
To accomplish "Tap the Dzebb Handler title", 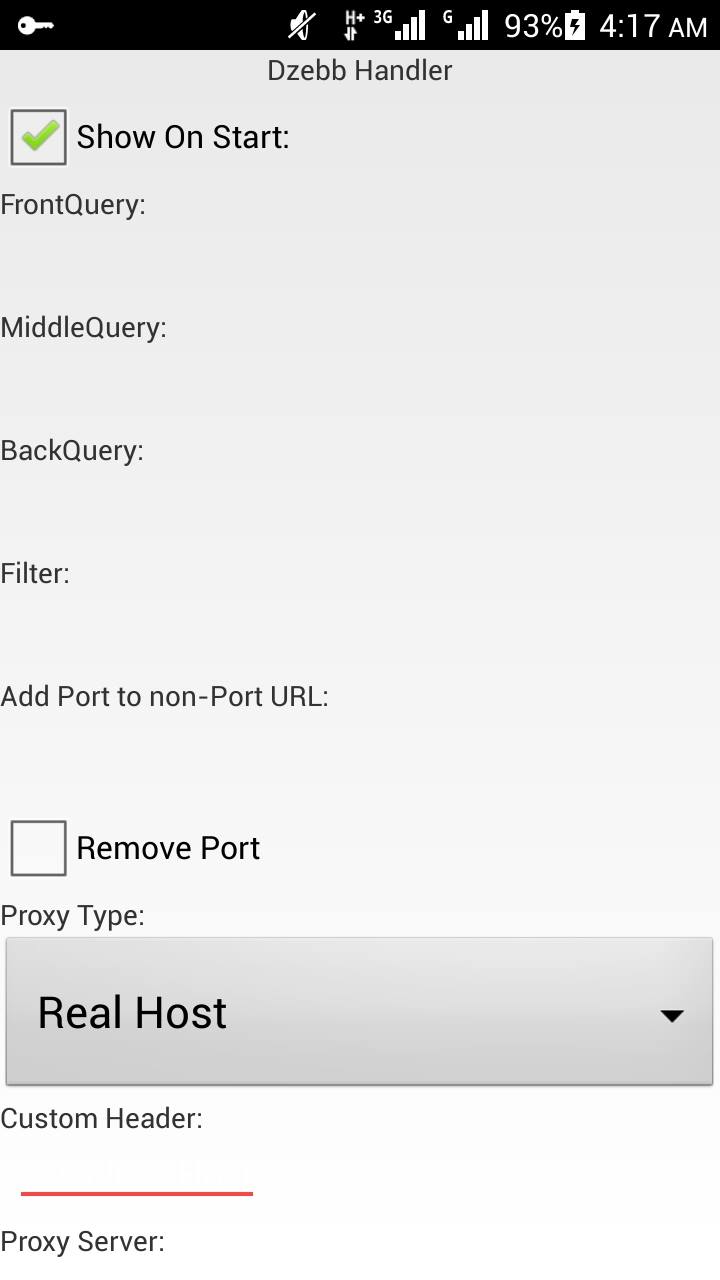I will point(360,71).
